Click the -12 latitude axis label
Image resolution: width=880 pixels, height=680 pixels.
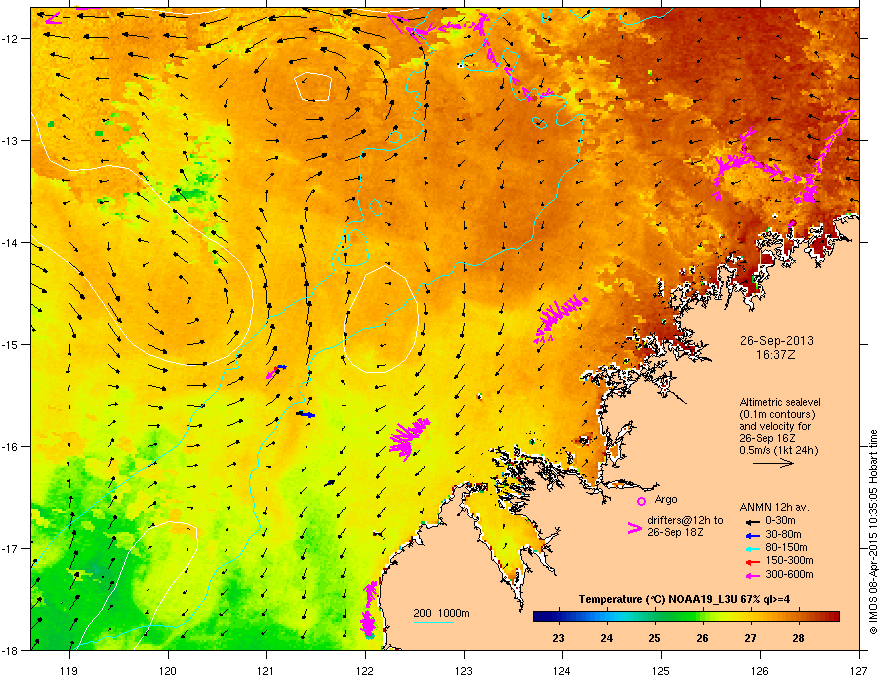9,39
